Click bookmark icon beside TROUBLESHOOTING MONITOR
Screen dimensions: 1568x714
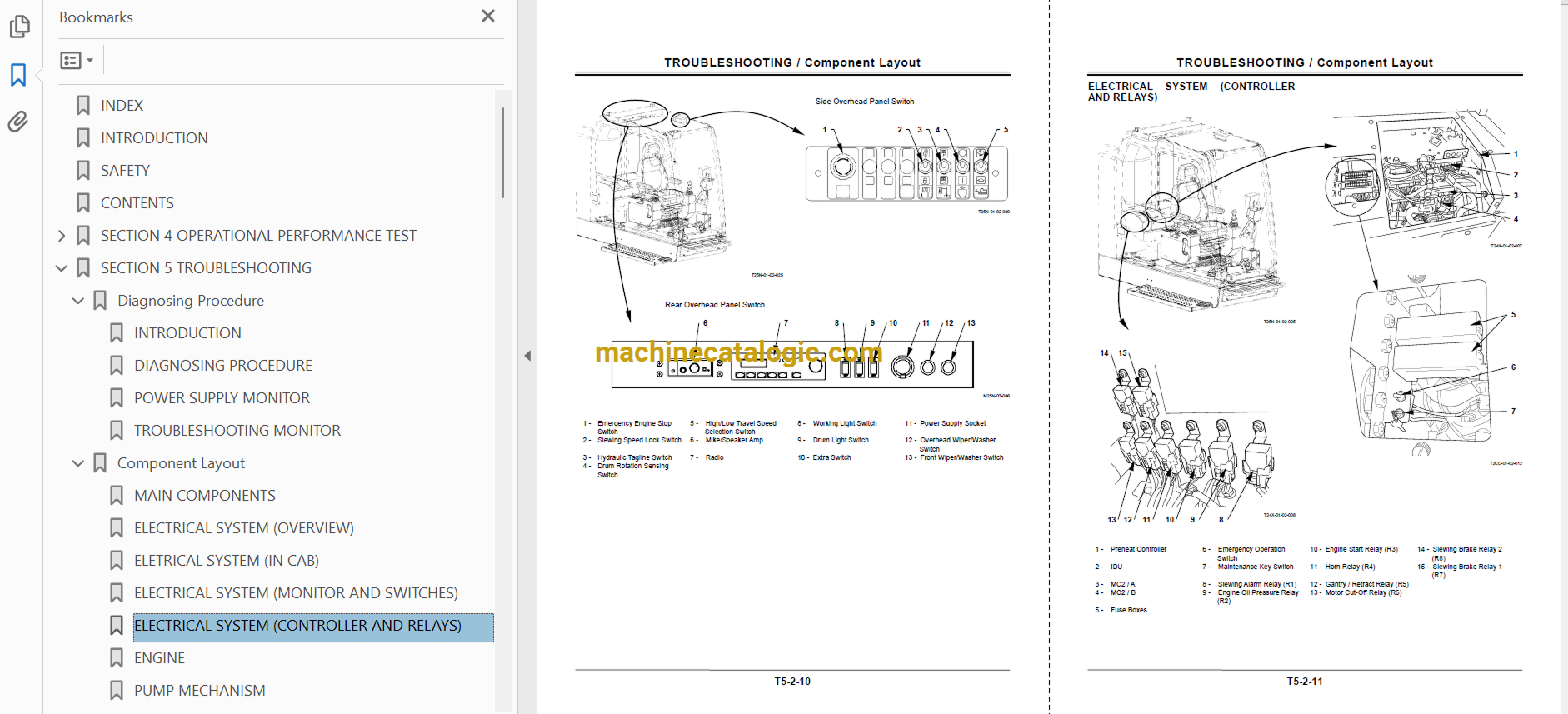[117, 431]
